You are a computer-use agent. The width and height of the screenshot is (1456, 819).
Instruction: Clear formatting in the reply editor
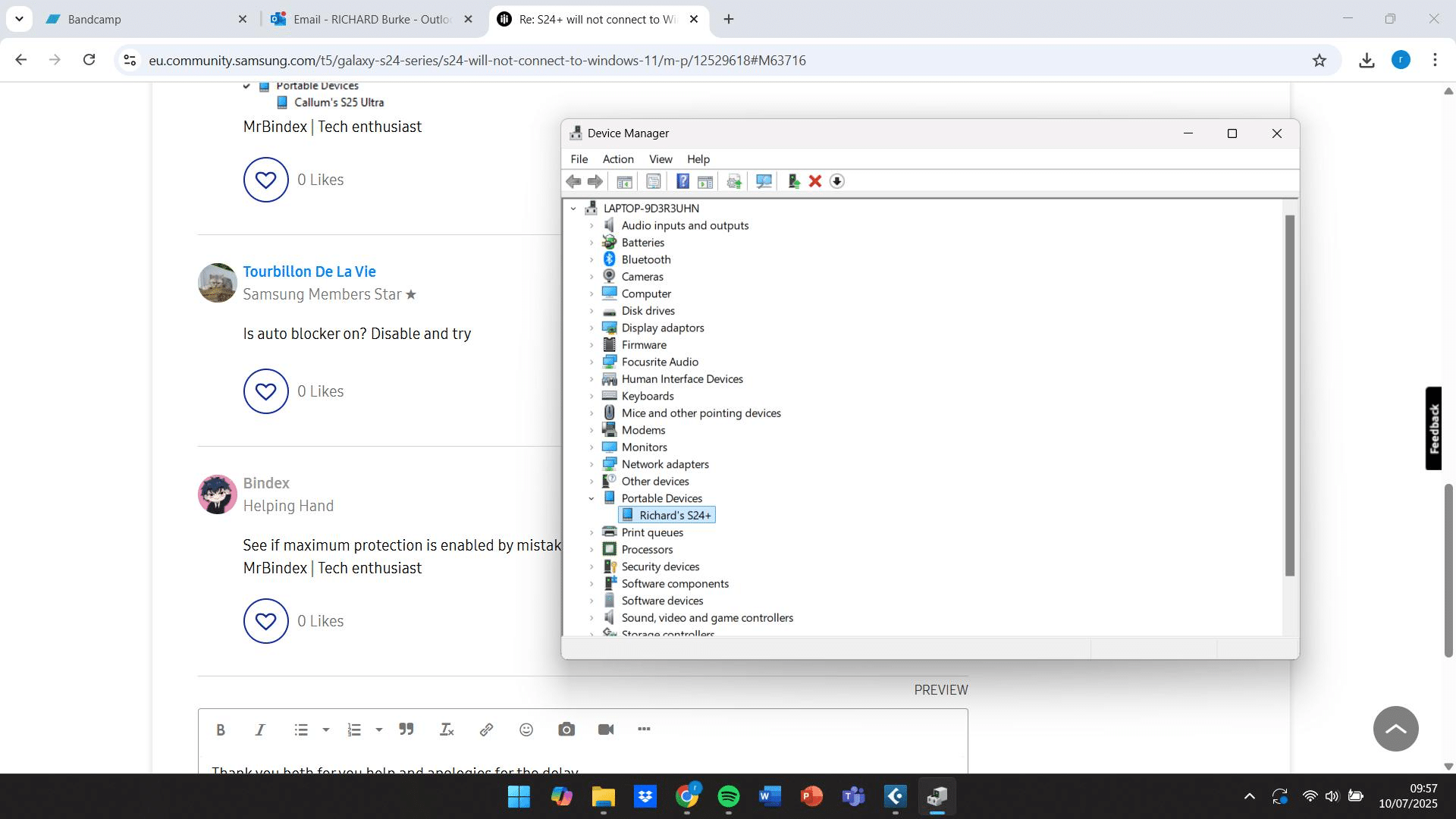[447, 730]
